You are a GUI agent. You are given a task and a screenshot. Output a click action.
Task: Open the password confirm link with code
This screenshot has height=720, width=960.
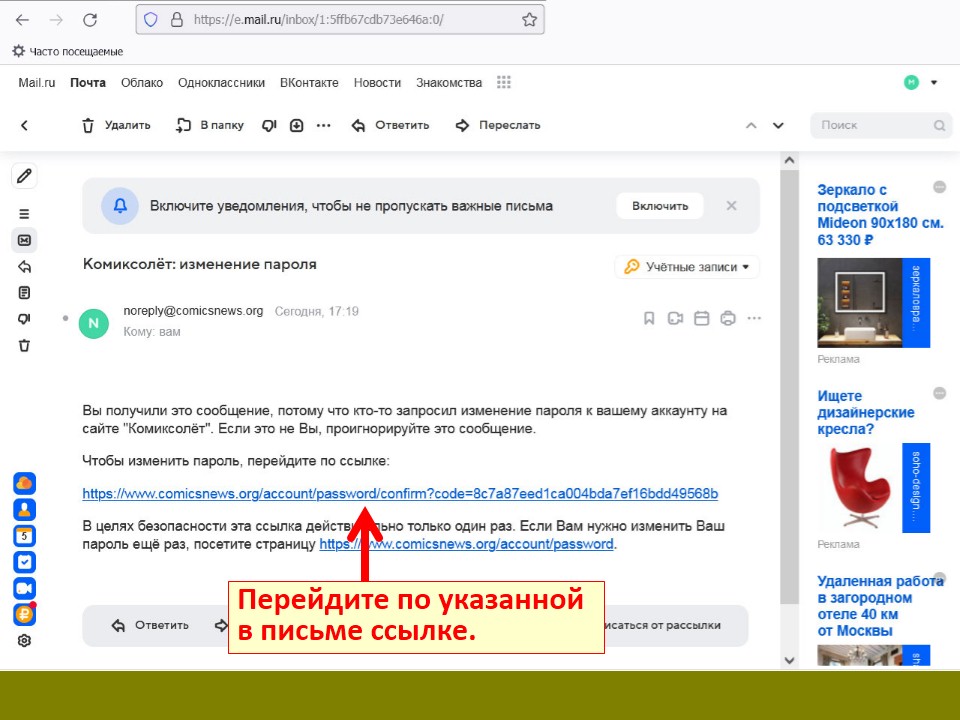[x=400, y=493]
